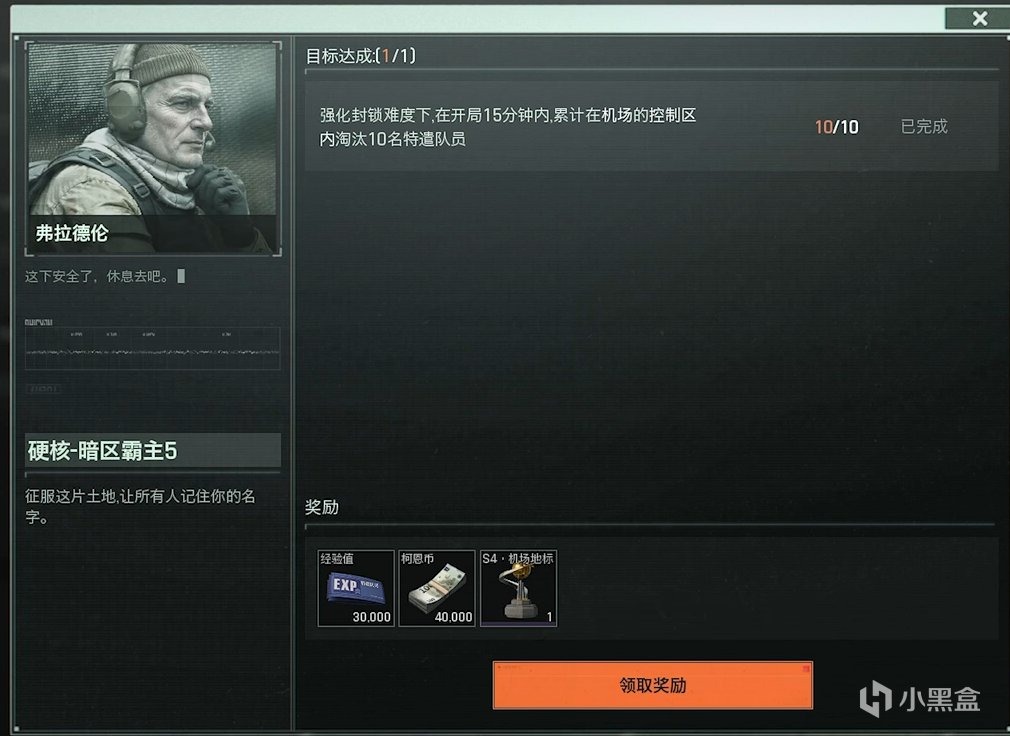The image size is (1010, 736).
Task: Close the mission window with X
Action: point(979,18)
